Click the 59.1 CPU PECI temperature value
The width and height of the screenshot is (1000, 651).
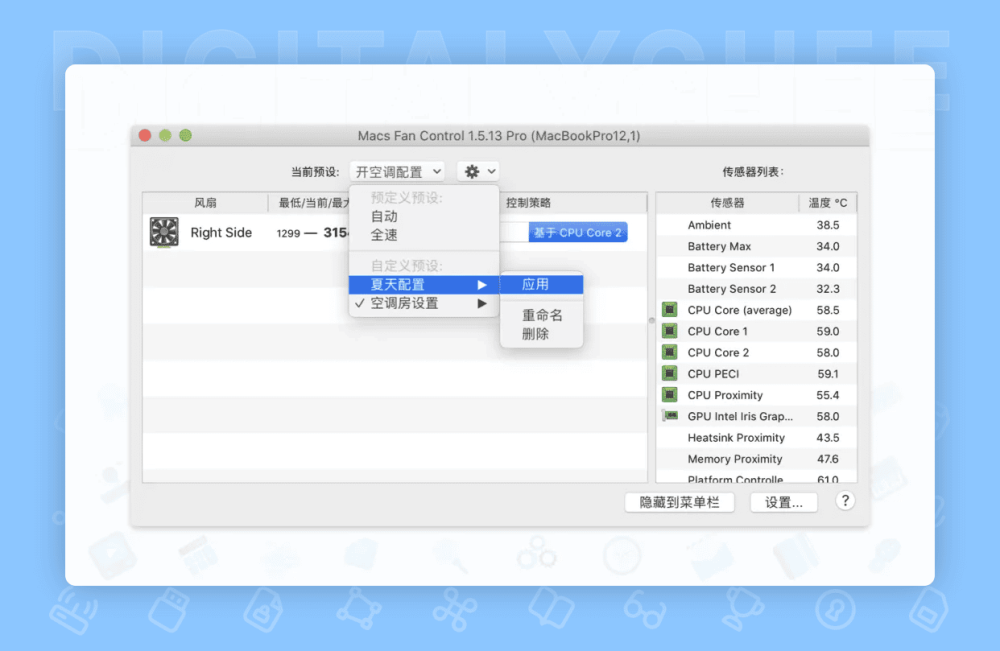pyautogui.click(x=828, y=374)
